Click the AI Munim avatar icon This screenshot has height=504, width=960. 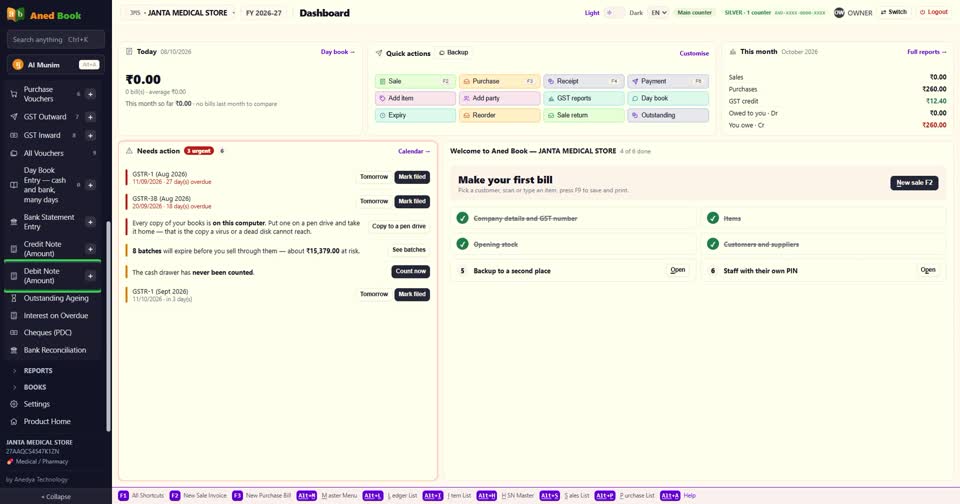18,65
